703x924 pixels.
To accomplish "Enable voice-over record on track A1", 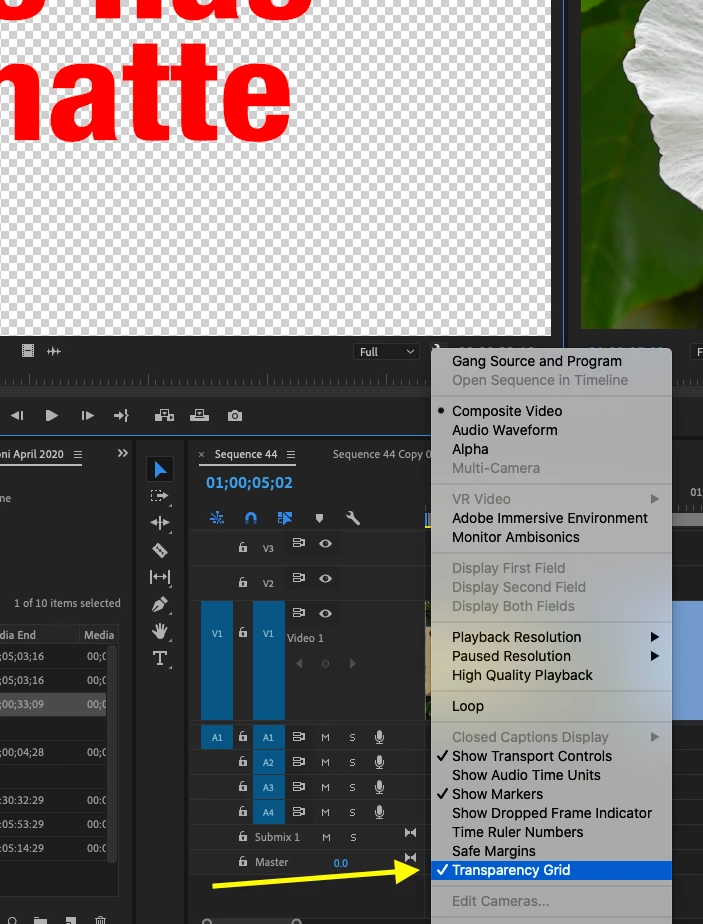I will (379, 737).
